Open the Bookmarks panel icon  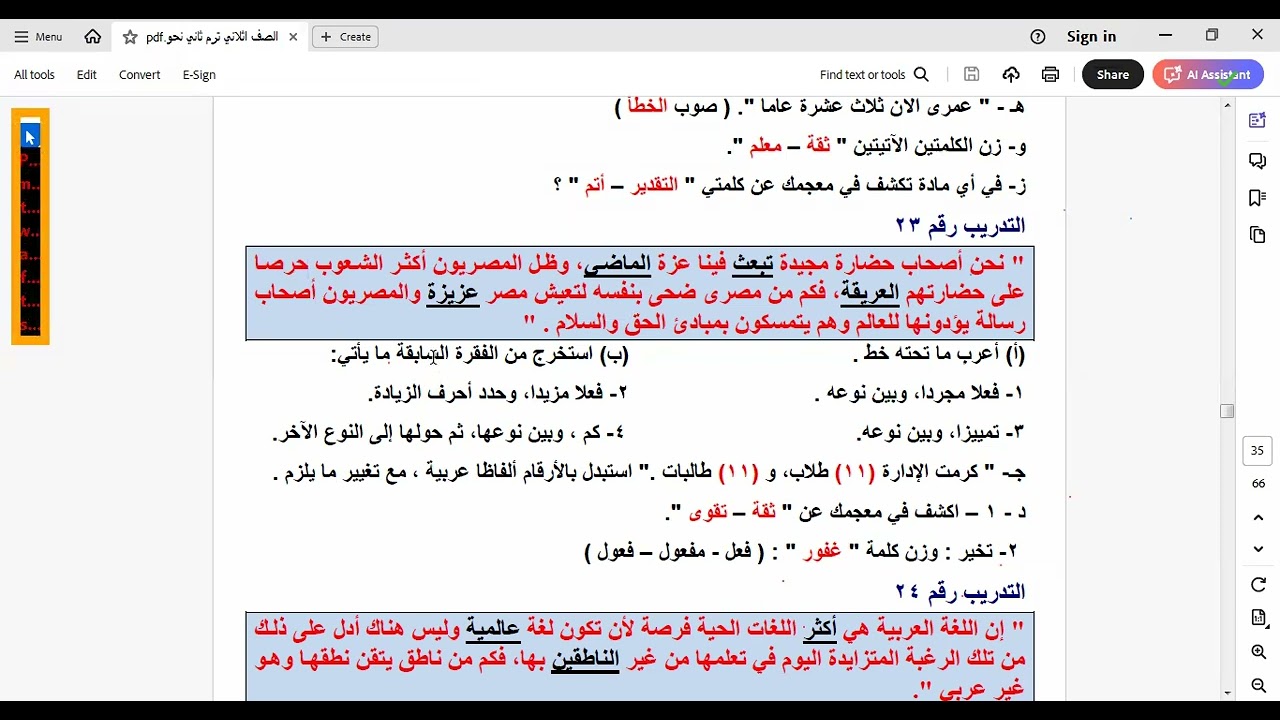[x=1258, y=198]
